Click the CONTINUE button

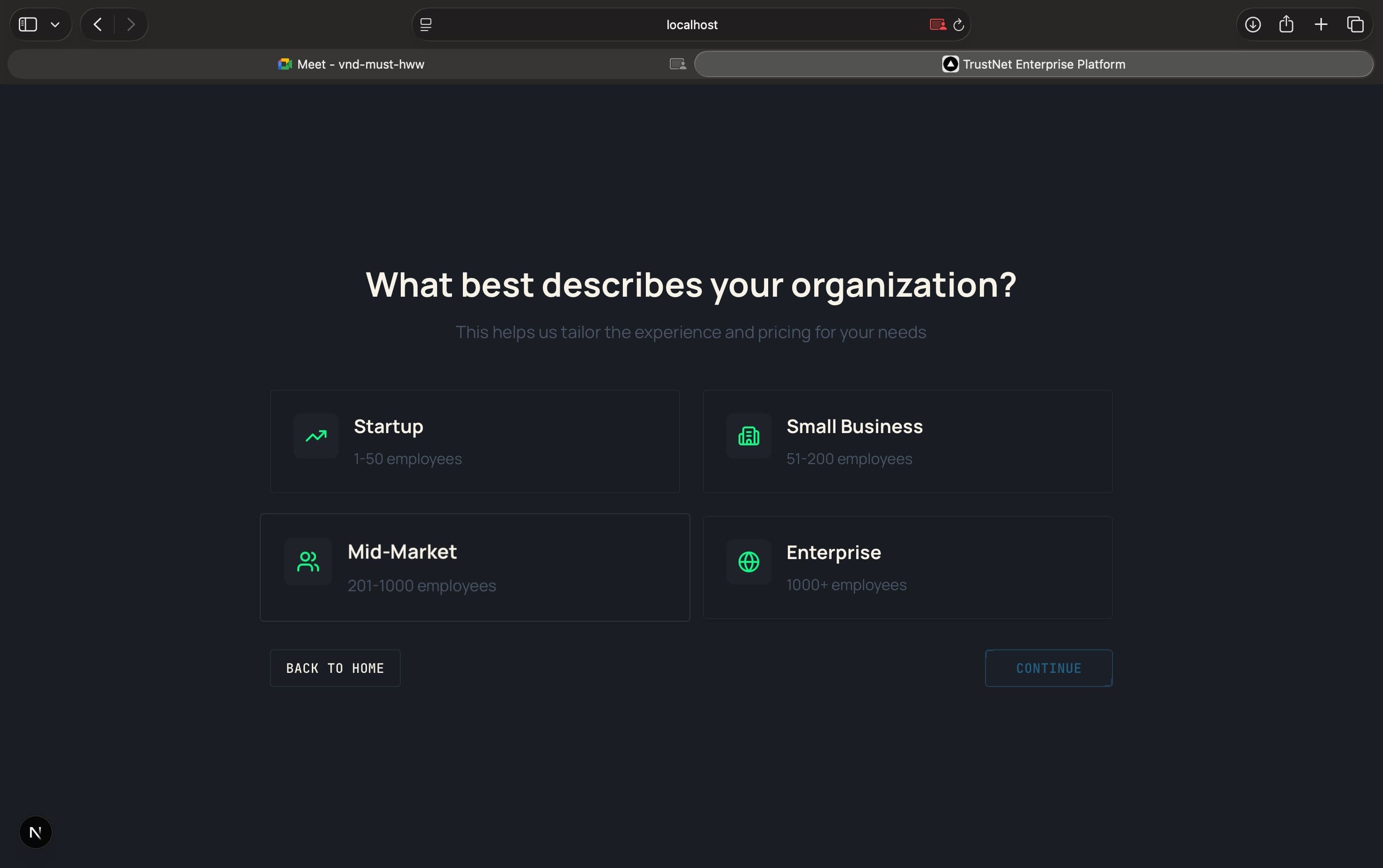coord(1048,668)
